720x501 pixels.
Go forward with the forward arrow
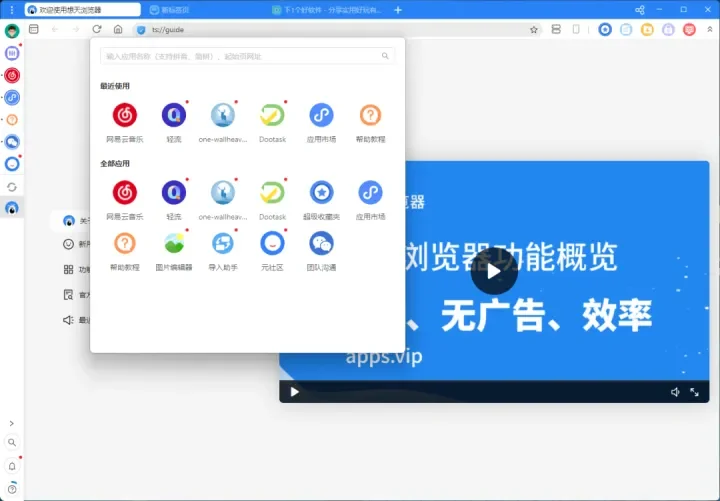click(76, 29)
